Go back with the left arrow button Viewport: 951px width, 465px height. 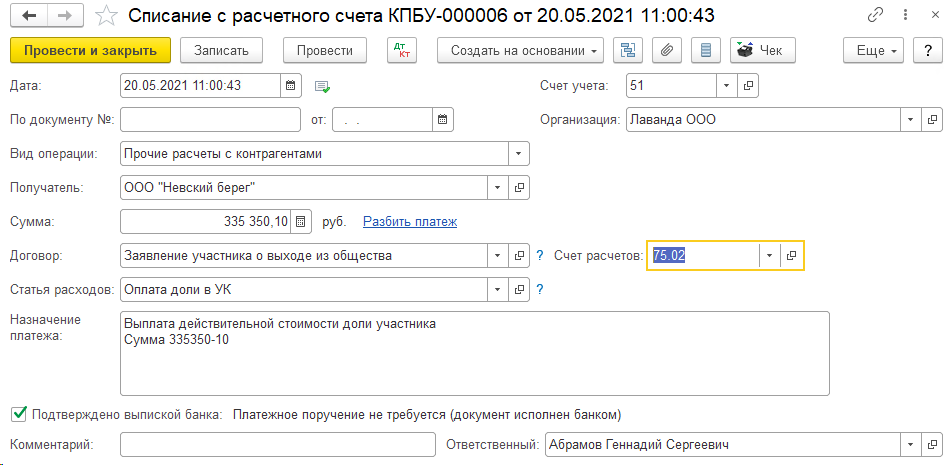[x=29, y=16]
